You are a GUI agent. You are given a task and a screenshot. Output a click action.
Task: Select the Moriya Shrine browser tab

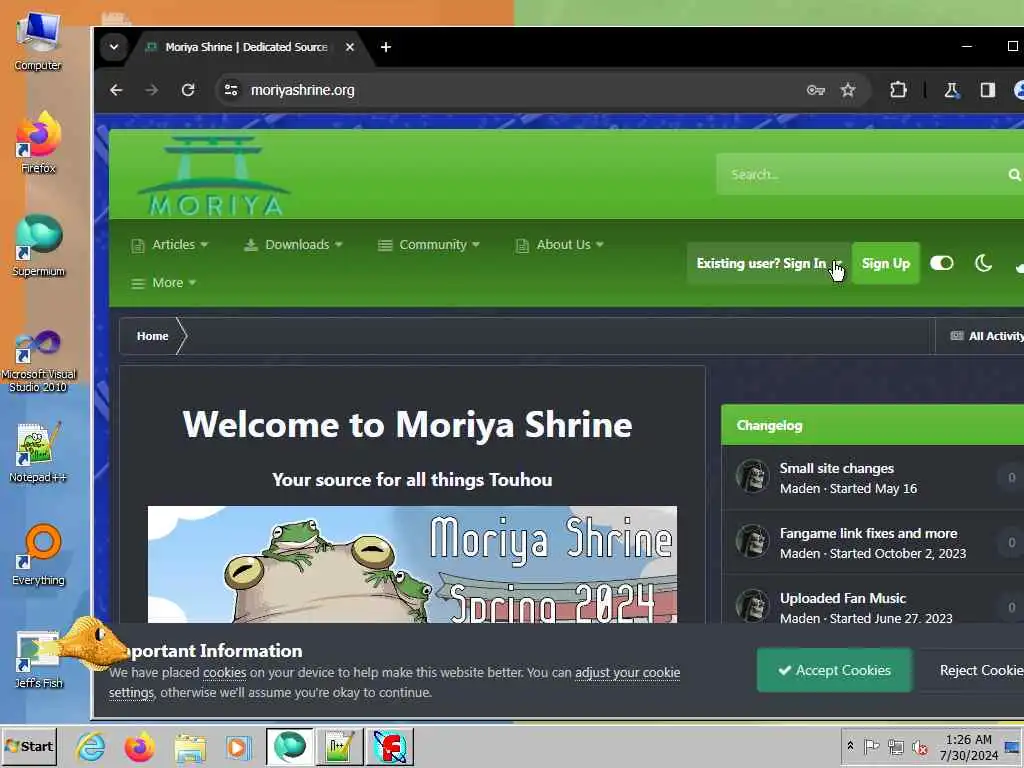pos(247,47)
